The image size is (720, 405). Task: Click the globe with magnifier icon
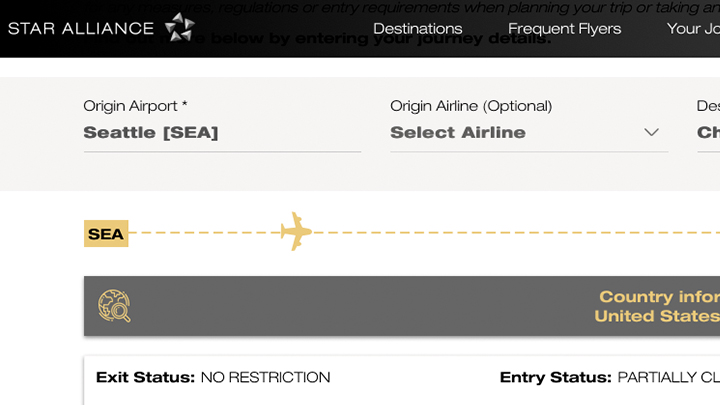click(x=114, y=306)
